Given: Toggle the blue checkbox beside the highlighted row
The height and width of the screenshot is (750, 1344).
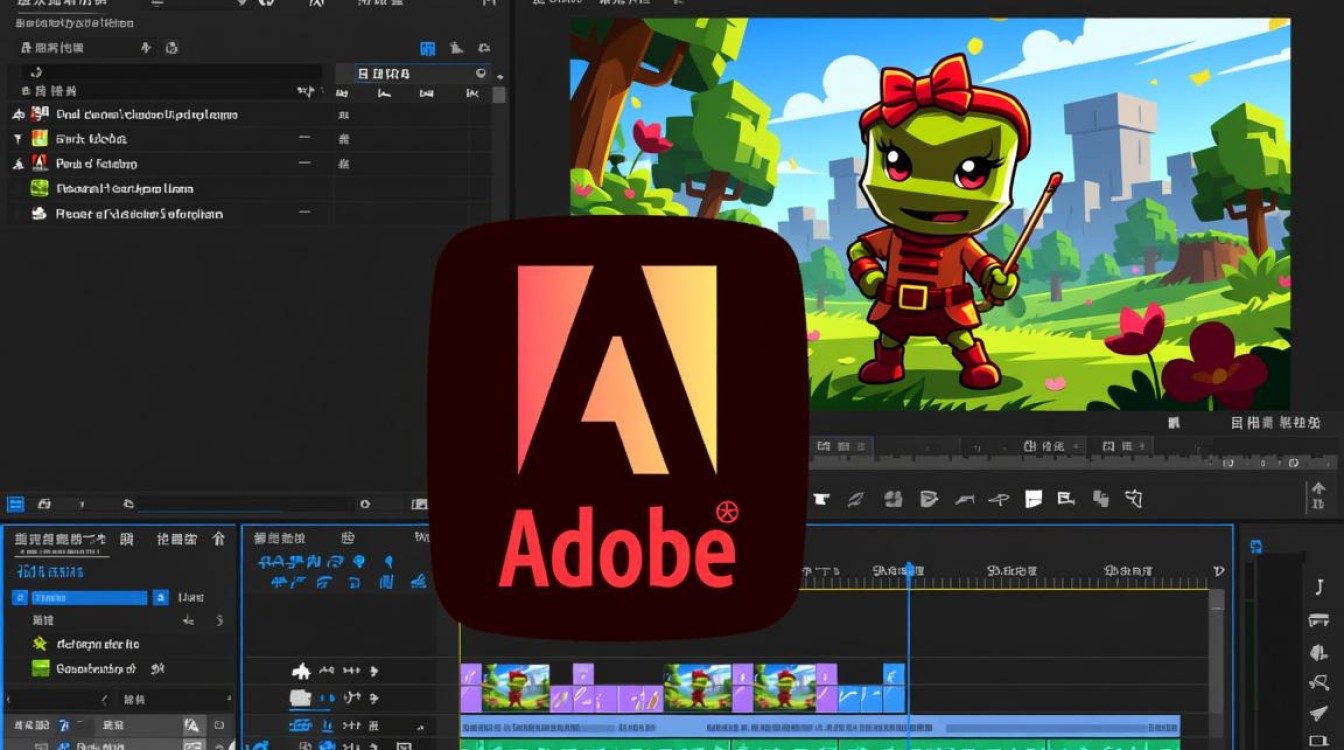Looking at the screenshot, I should click(x=19, y=597).
